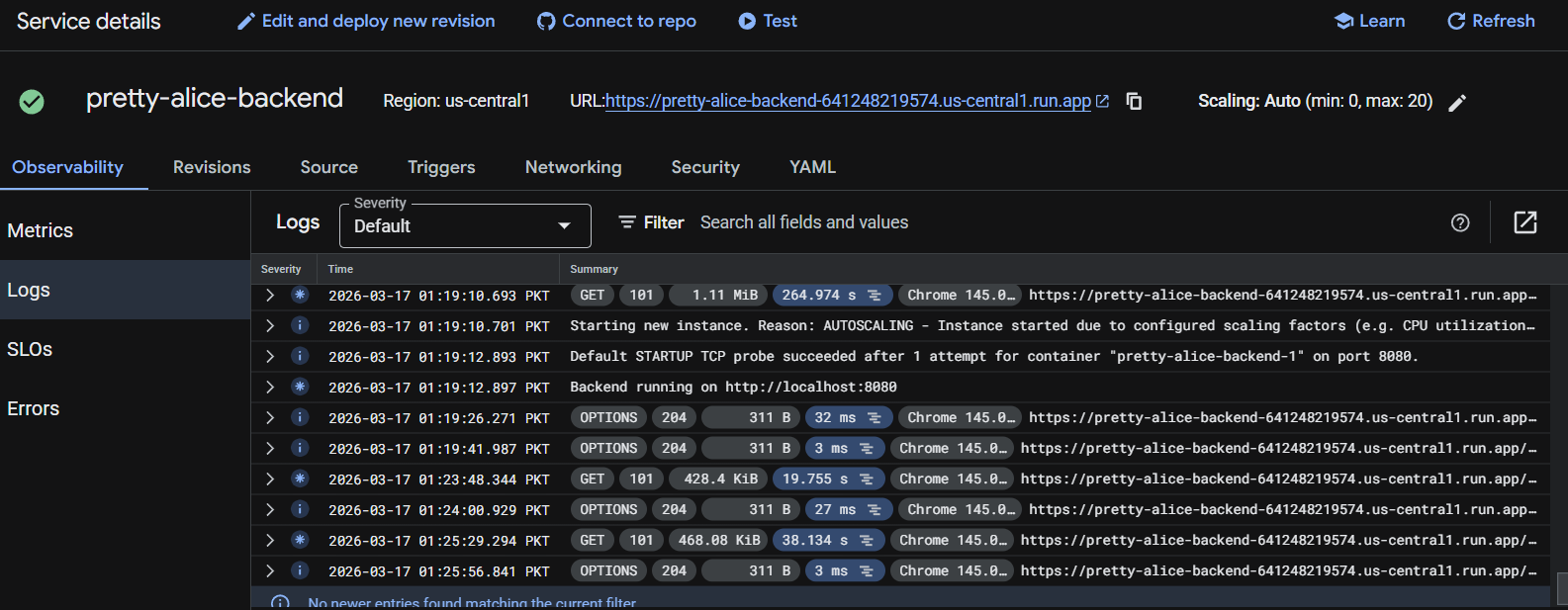Click Edit and deploy new revision
The width and height of the screenshot is (1568, 610).
coord(366,21)
